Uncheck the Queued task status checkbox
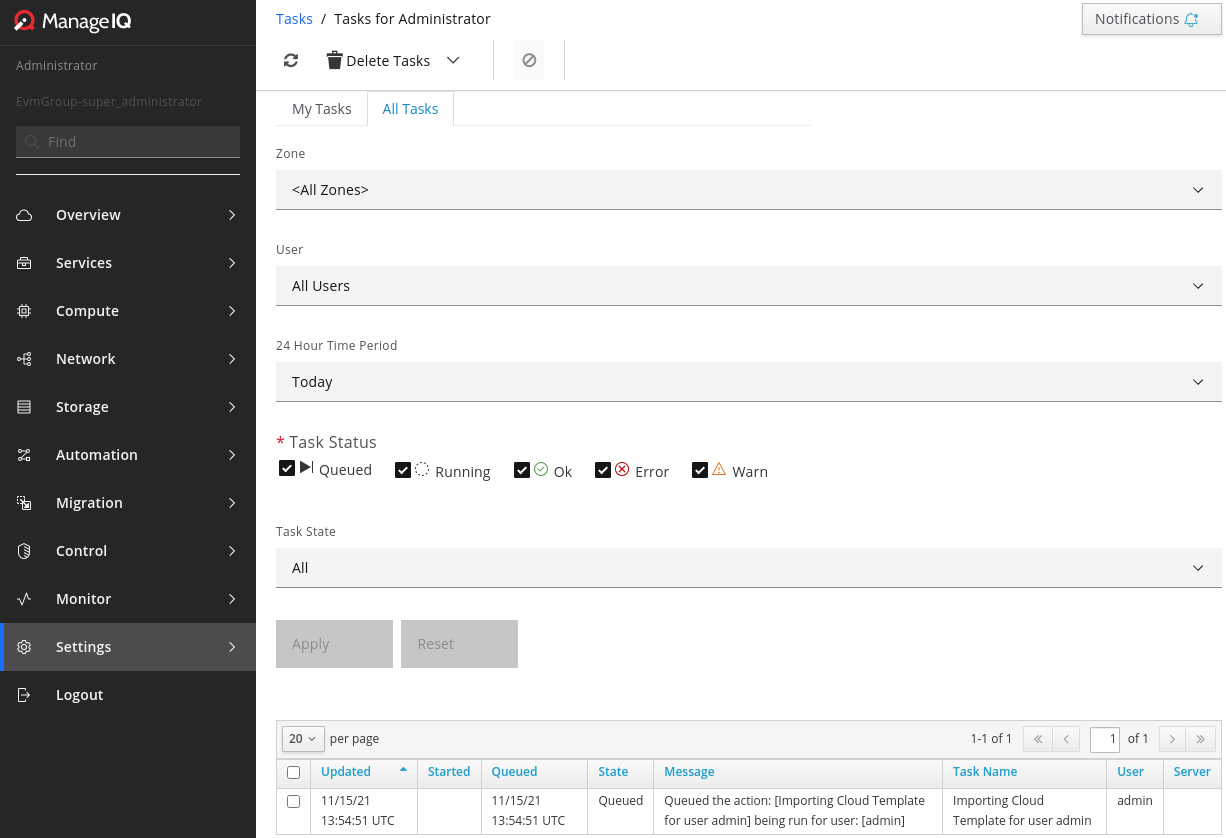This screenshot has width=1226, height=838. (x=287, y=468)
